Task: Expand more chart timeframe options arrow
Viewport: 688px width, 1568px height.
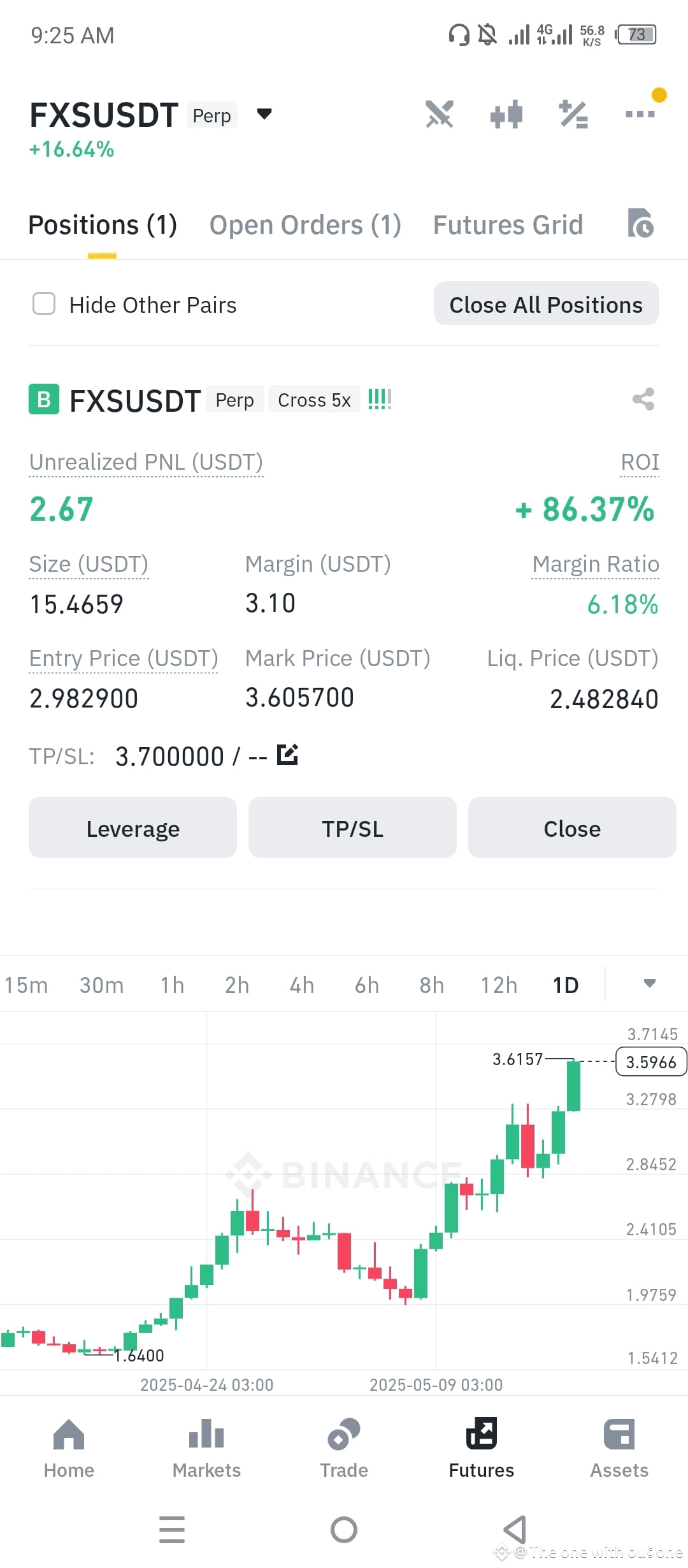Action: pyautogui.click(x=649, y=984)
